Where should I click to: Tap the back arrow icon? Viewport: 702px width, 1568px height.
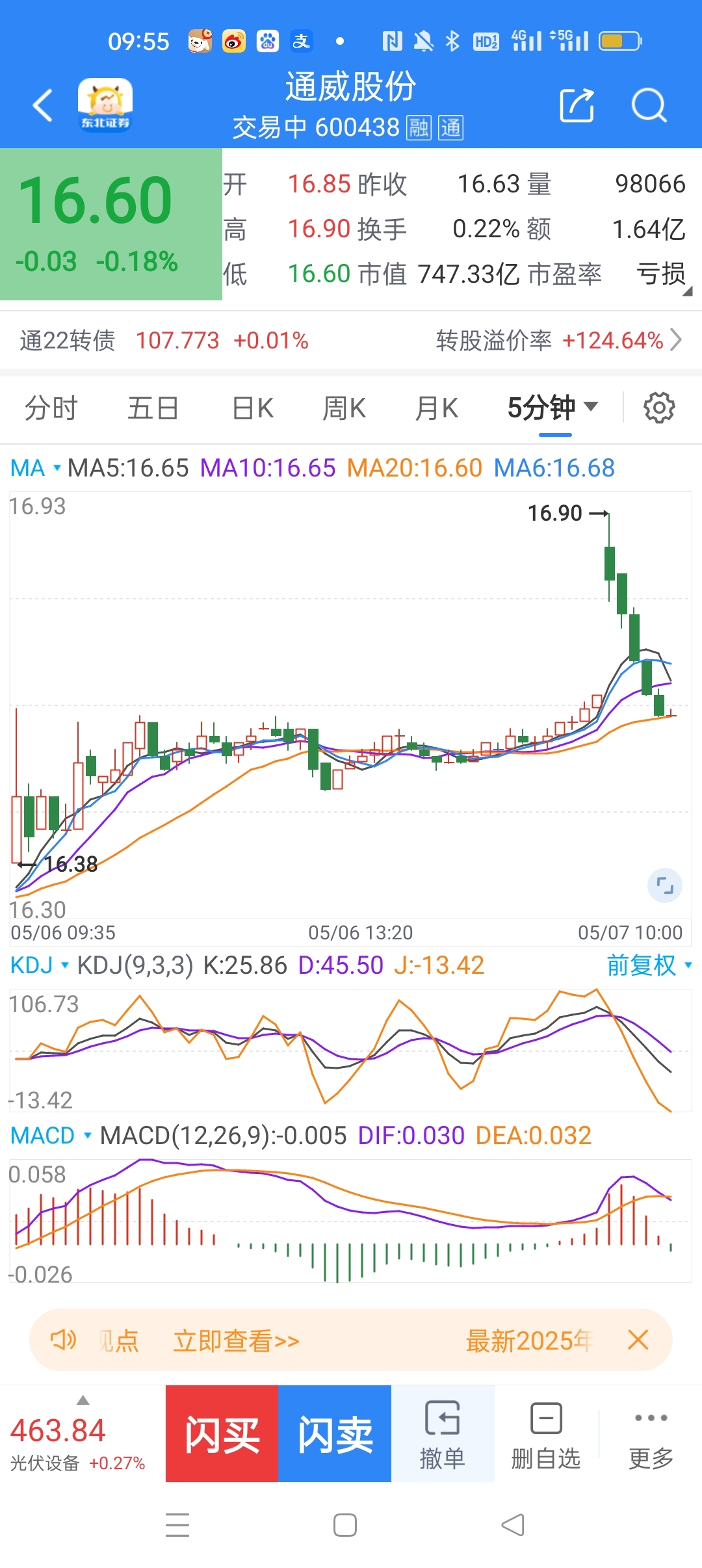[x=43, y=105]
